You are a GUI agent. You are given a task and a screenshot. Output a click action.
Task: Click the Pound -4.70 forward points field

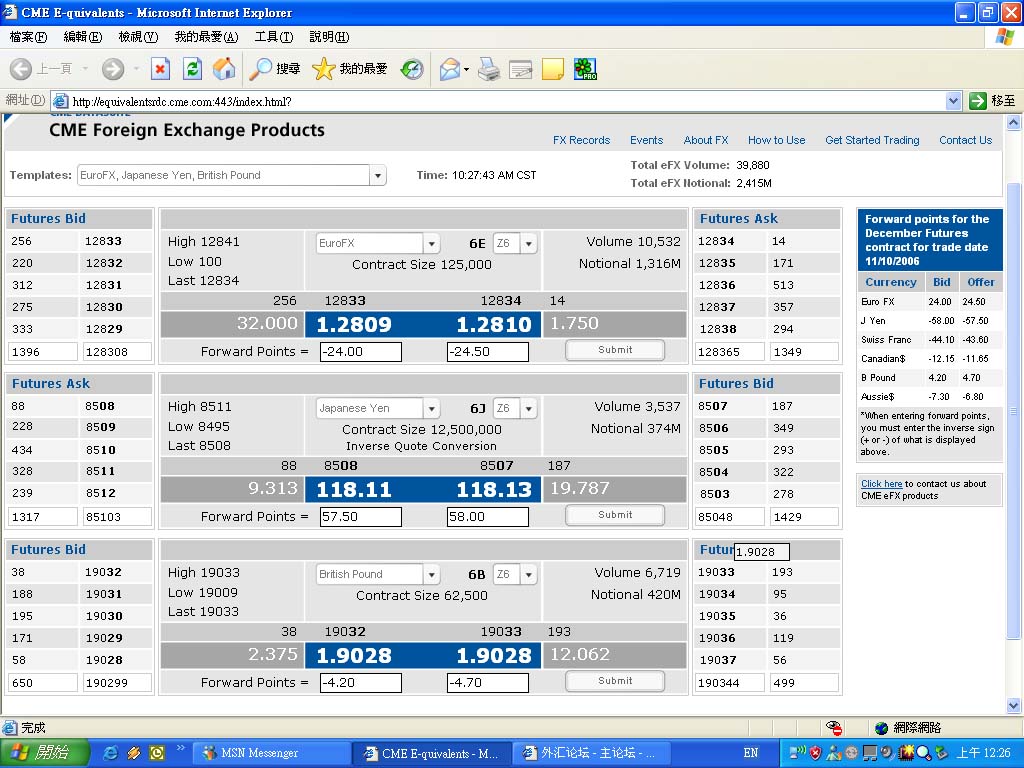click(488, 682)
